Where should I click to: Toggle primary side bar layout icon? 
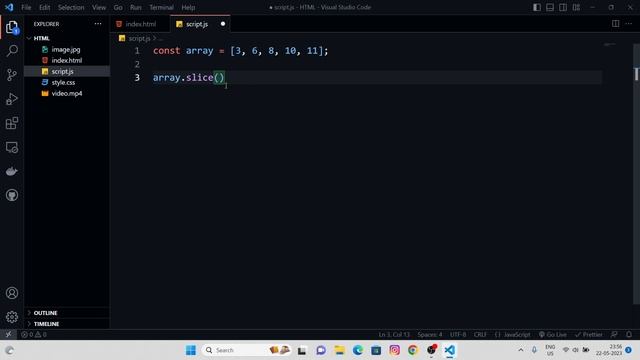537,7
